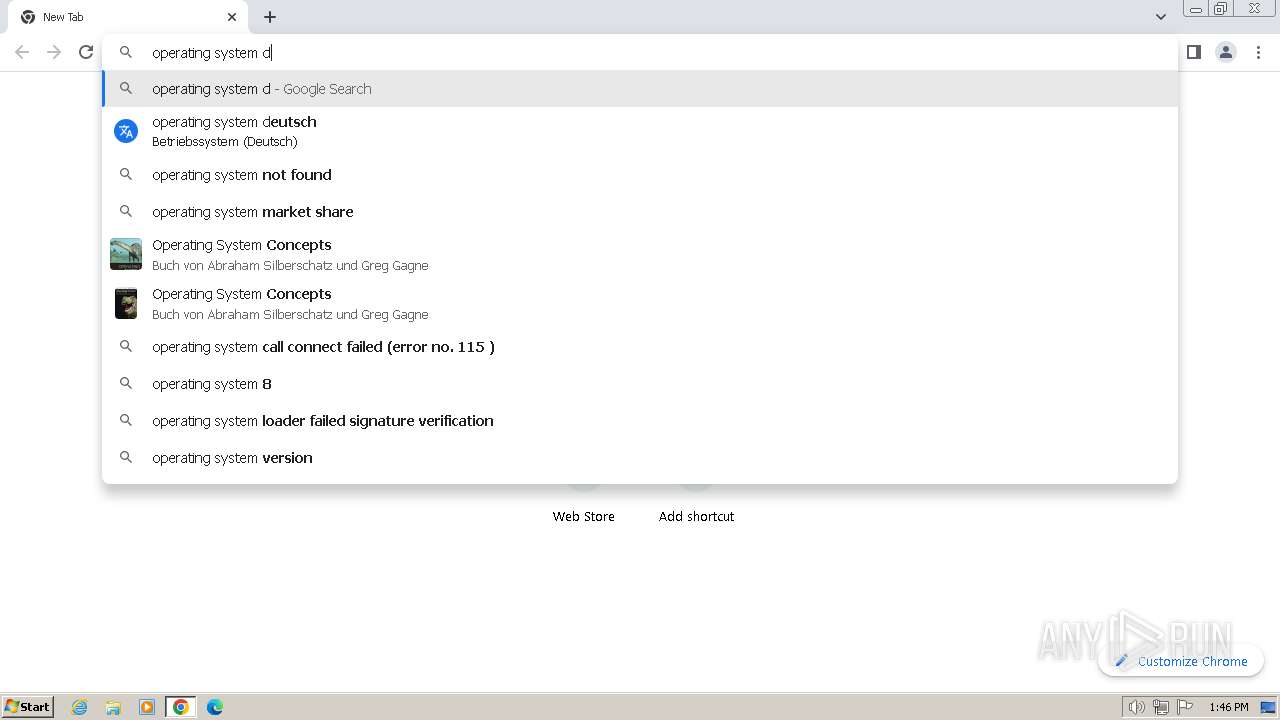Click Action Center flag tray icon
Image resolution: width=1280 pixels, height=720 pixels.
[x=1185, y=707]
